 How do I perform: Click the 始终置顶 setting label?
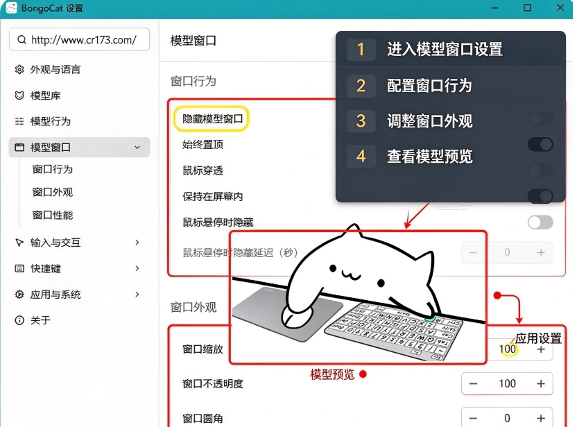[x=203, y=145]
